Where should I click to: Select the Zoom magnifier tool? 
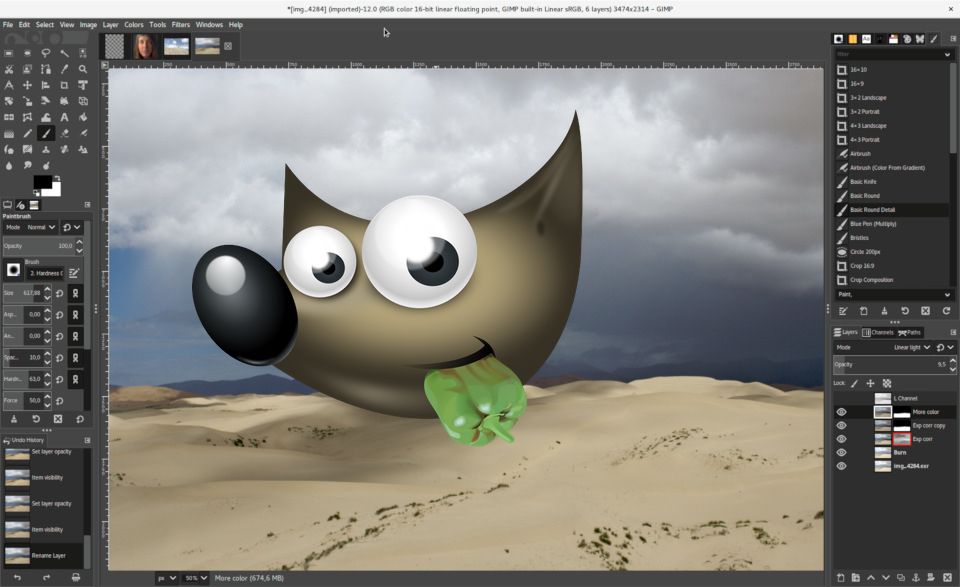point(83,69)
